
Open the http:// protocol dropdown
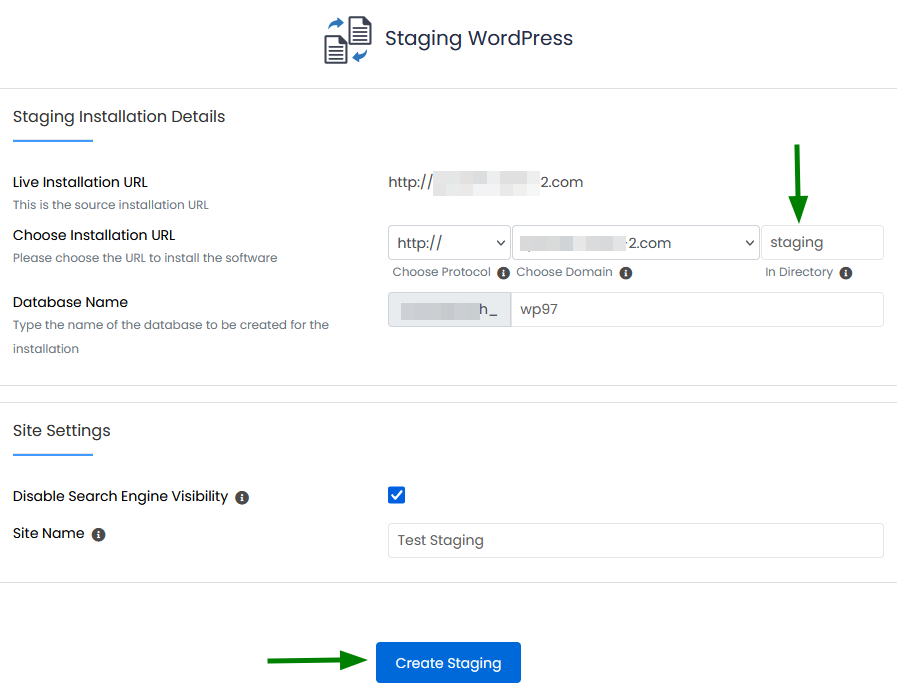click(x=449, y=243)
